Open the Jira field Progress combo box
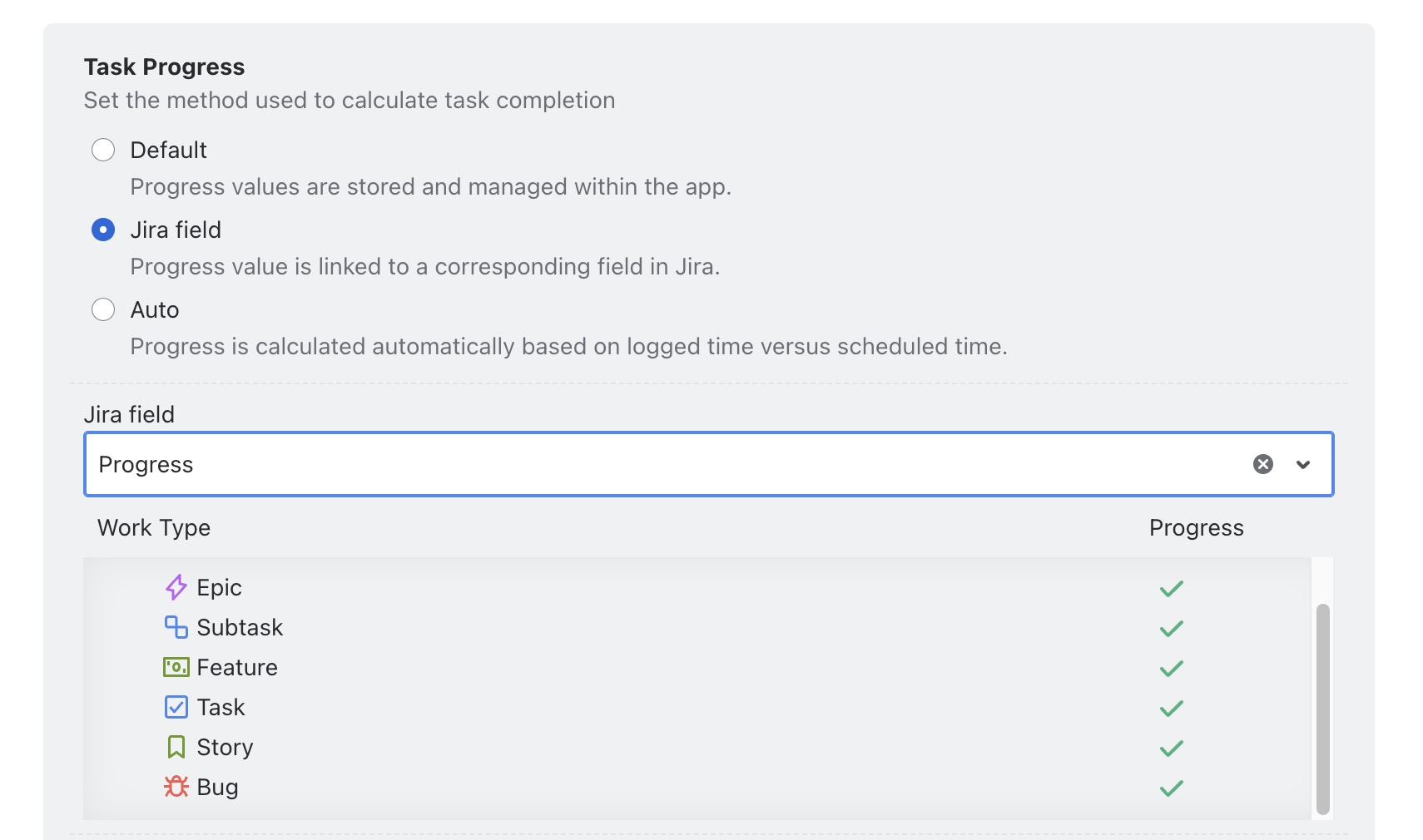 pyautogui.click(x=666, y=464)
